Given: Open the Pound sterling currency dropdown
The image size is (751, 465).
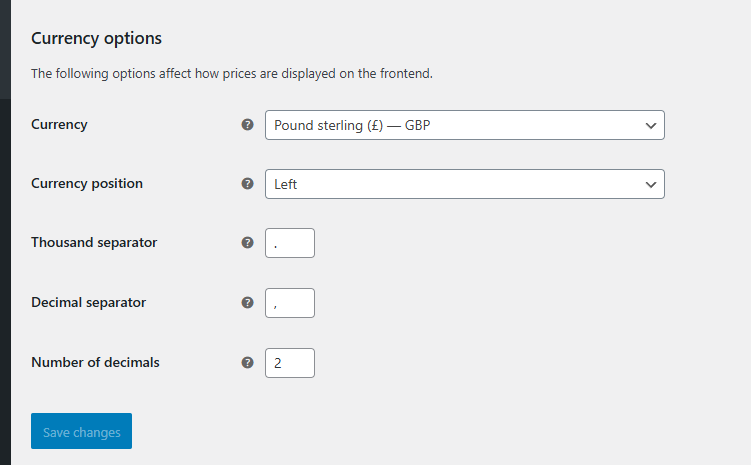Looking at the screenshot, I should point(465,125).
